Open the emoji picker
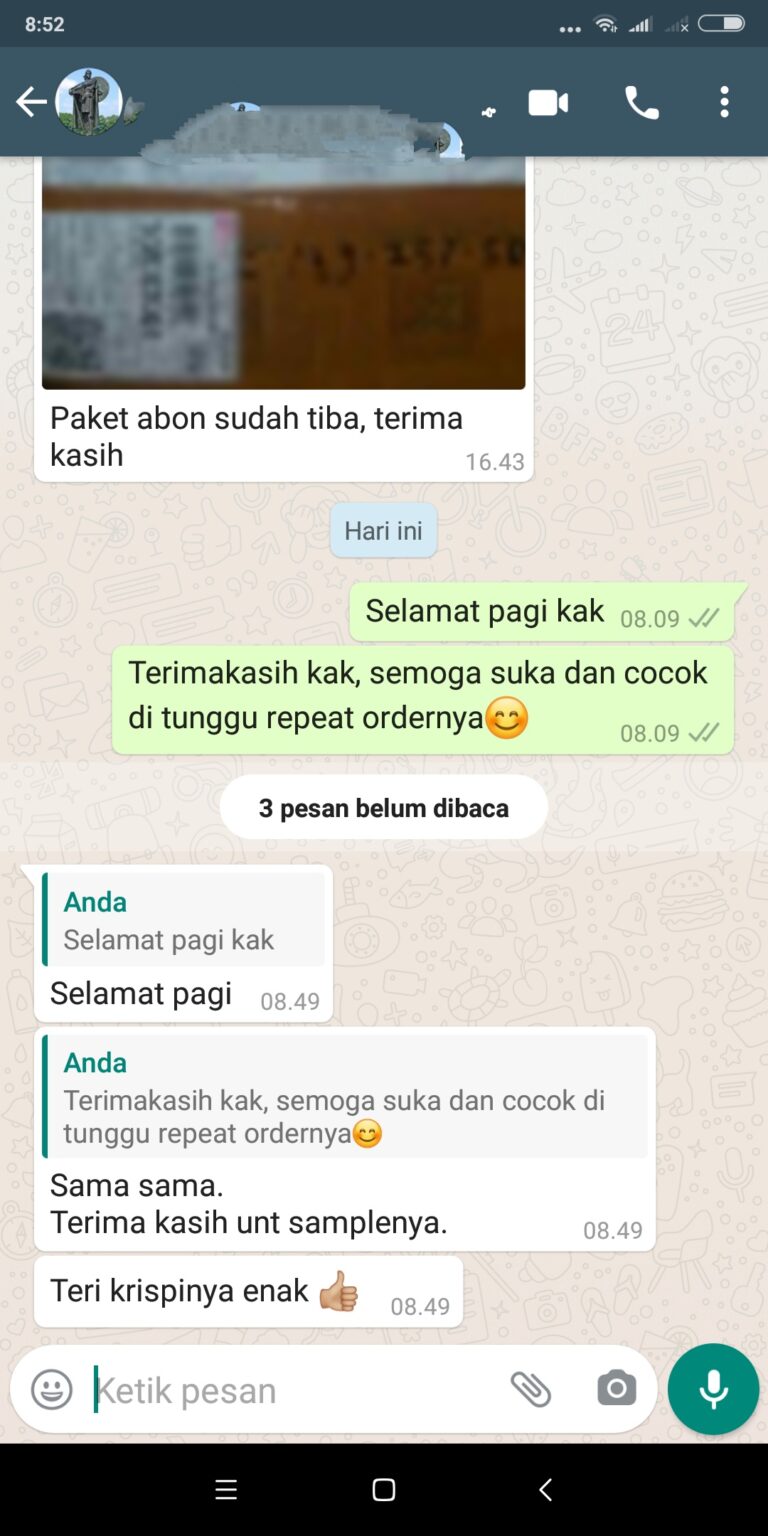Image resolution: width=768 pixels, height=1536 pixels. coord(52,1389)
